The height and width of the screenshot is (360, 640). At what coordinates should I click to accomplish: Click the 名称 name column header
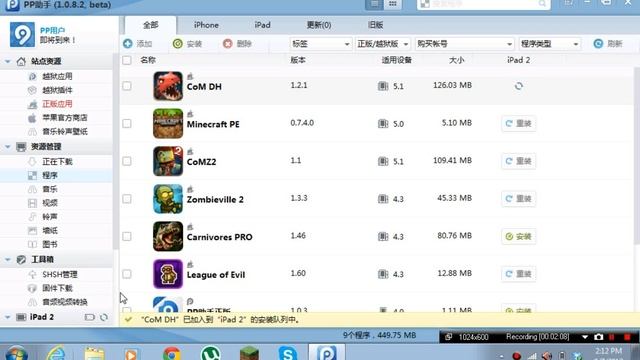tap(148, 60)
